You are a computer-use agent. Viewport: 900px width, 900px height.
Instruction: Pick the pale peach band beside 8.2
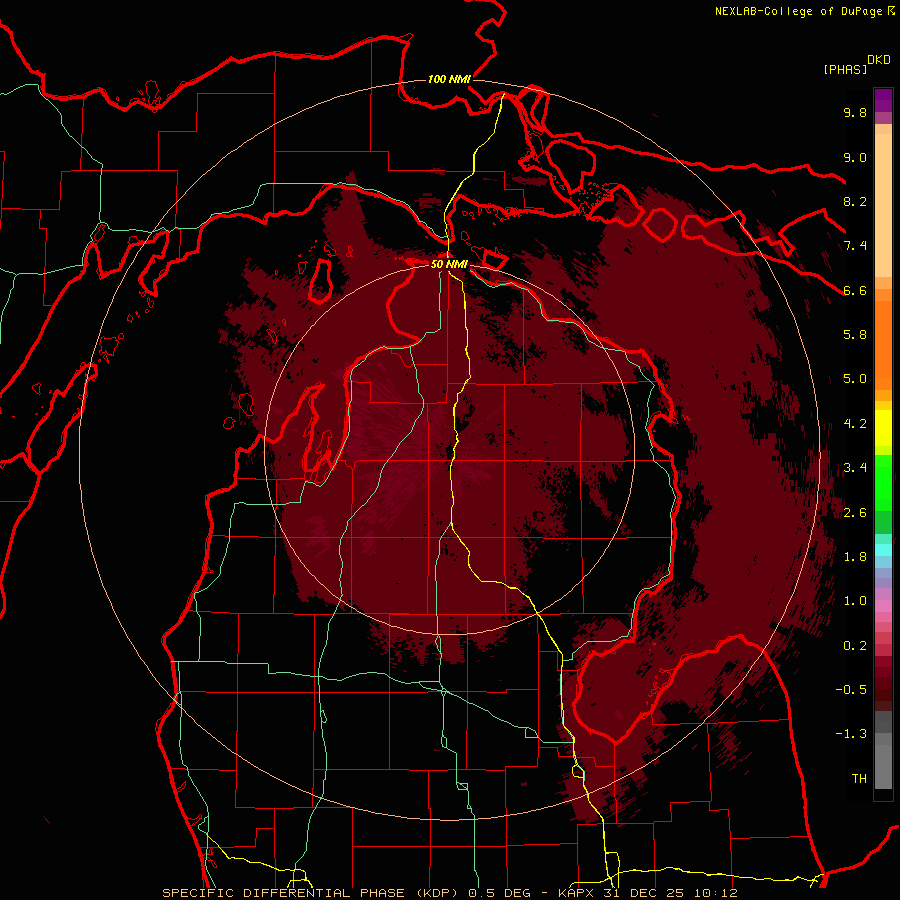pos(883,207)
